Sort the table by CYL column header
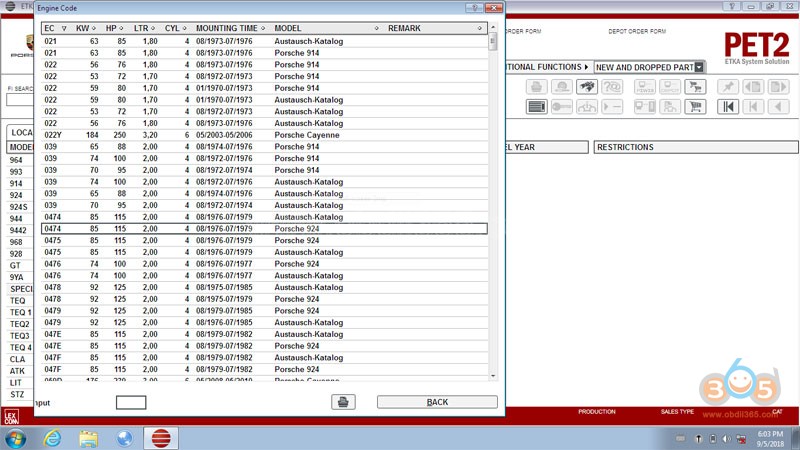This screenshot has width=800, height=450. (x=175, y=28)
